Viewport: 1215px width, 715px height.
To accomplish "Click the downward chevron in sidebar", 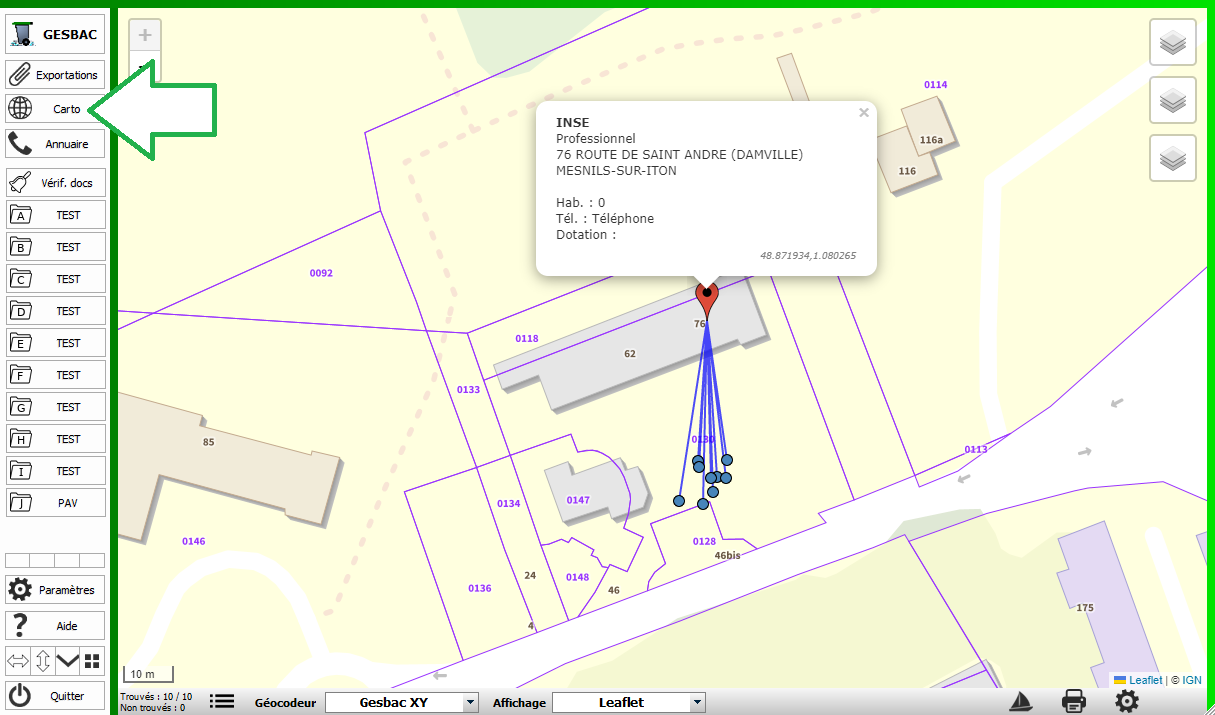I will (67, 660).
